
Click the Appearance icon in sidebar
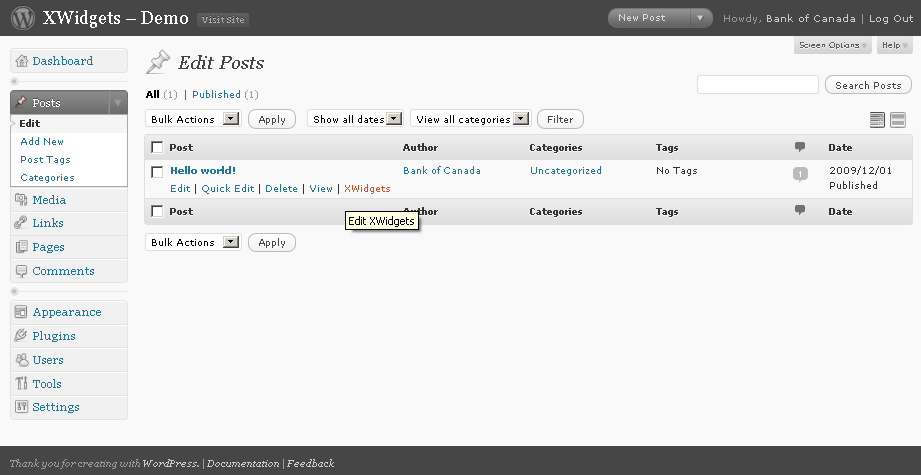click(x=22, y=312)
